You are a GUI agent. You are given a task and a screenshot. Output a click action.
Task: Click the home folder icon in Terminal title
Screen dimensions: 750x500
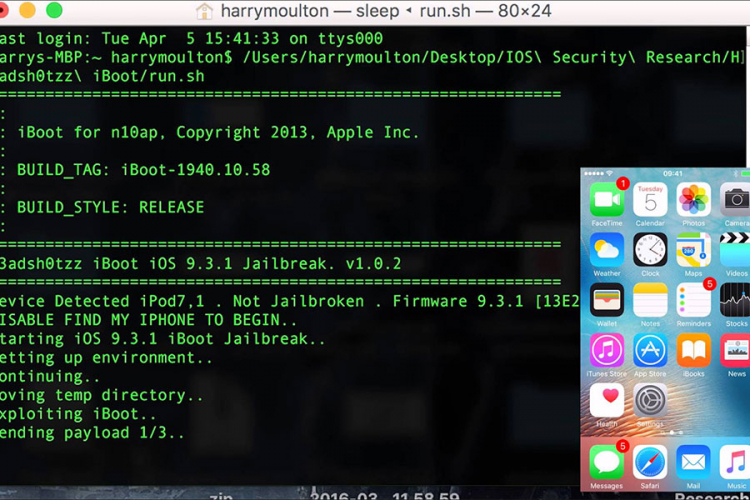[x=204, y=11]
